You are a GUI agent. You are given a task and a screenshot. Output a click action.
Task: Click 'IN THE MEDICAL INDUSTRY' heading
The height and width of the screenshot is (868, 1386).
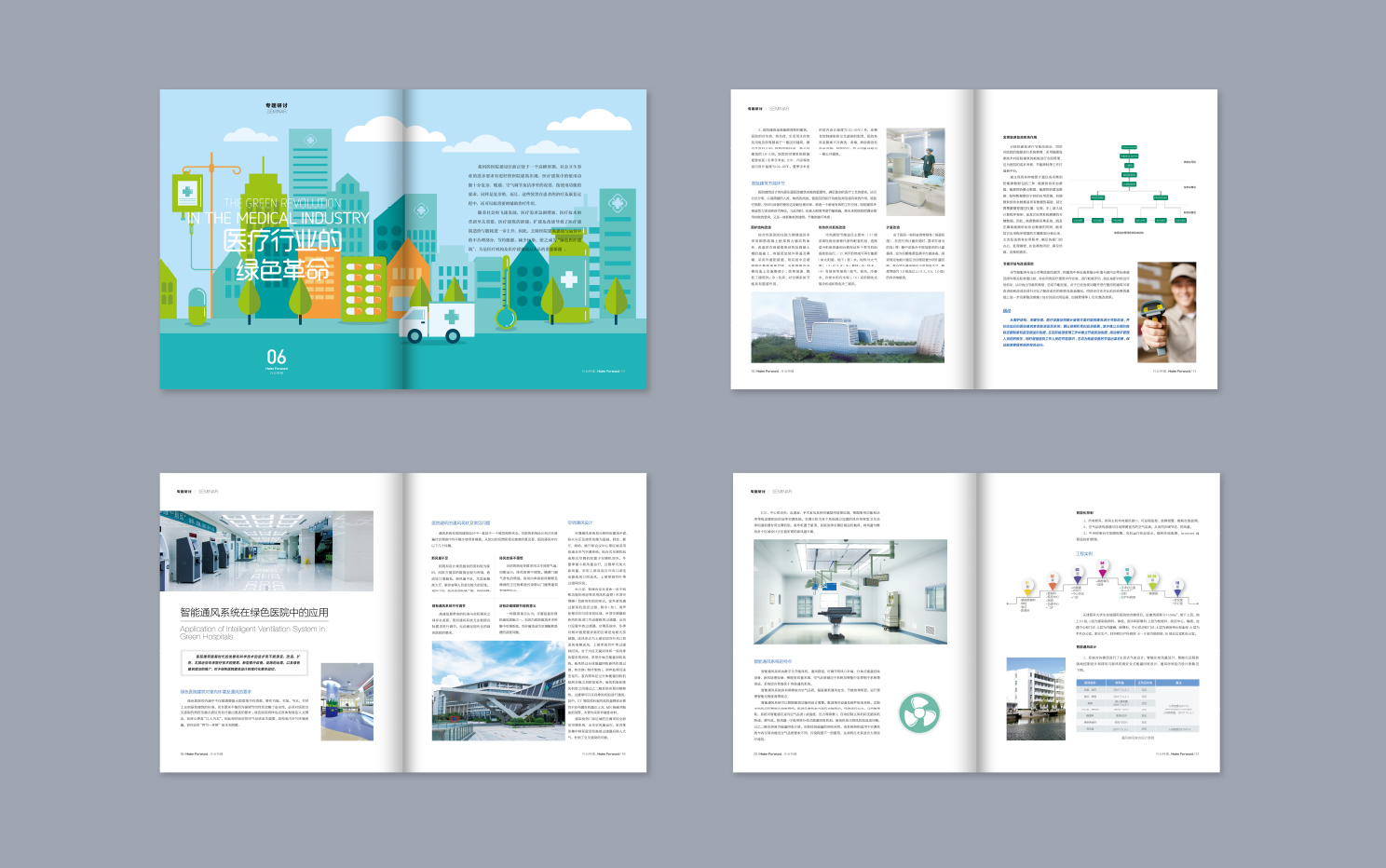pyautogui.click(x=278, y=218)
